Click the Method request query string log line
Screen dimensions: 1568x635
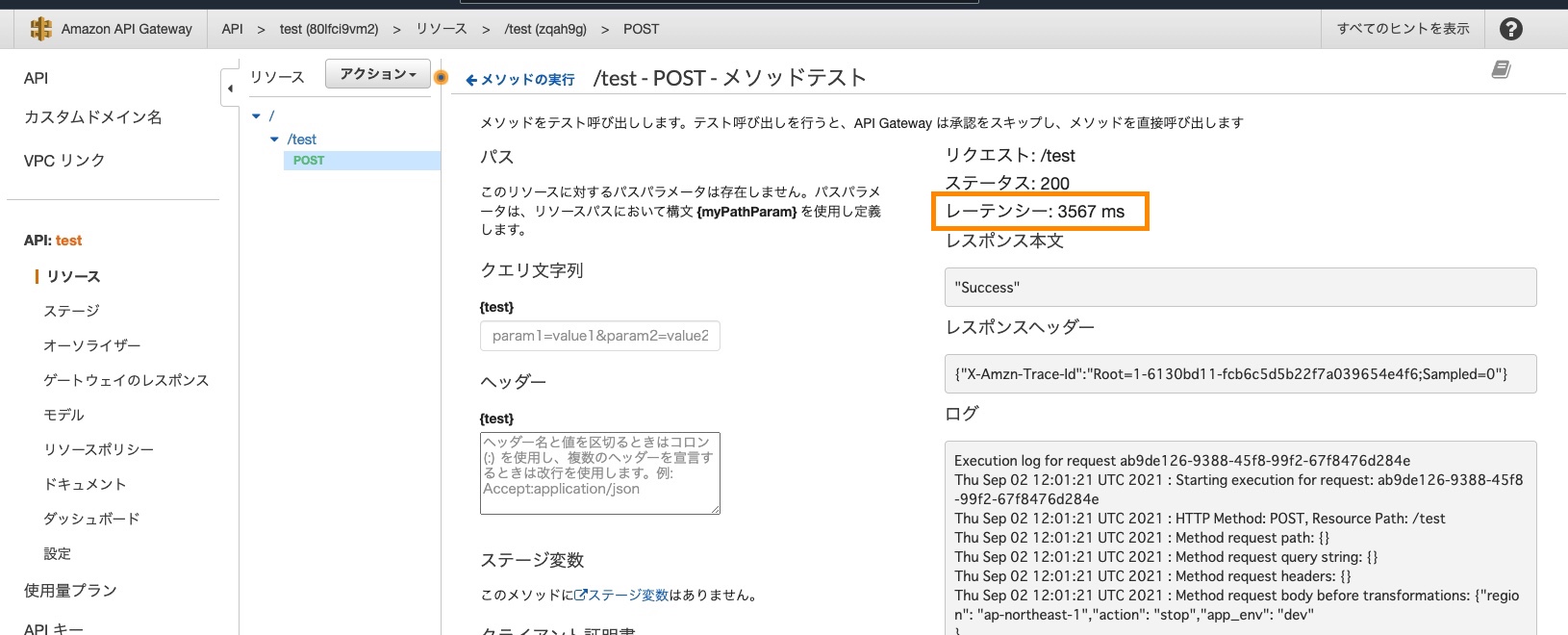click(1166, 557)
